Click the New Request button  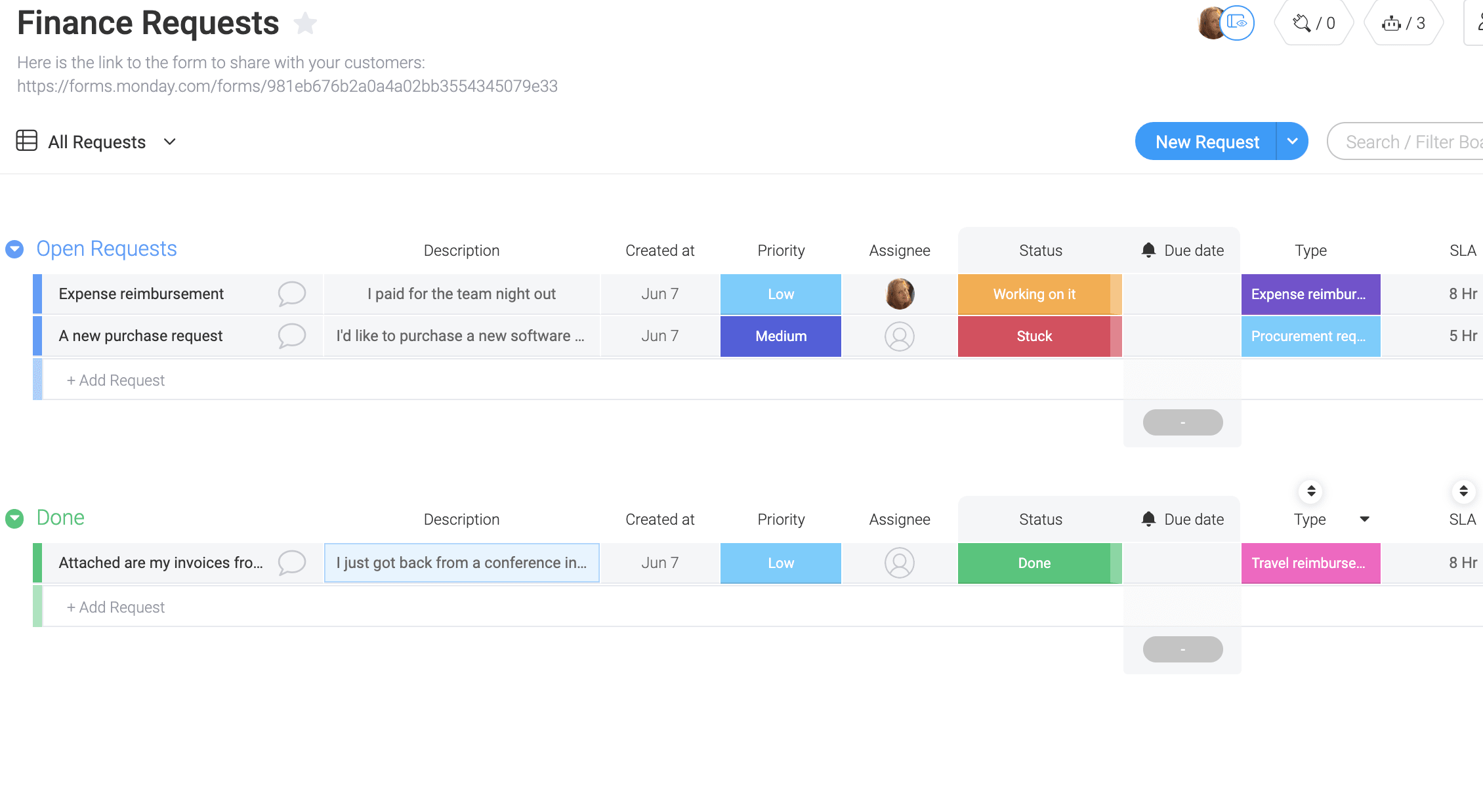1206,141
